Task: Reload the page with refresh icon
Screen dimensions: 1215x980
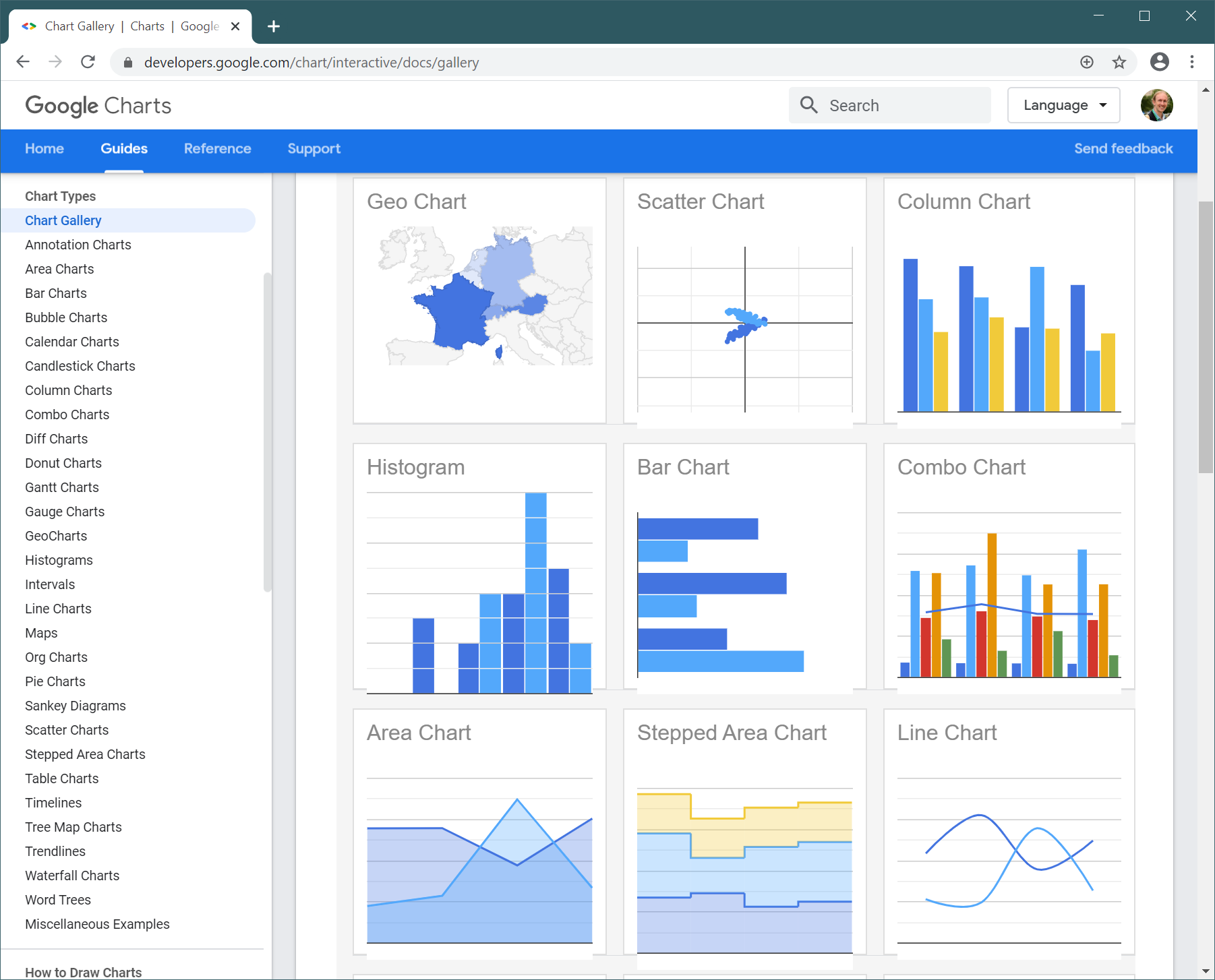Action: point(88,62)
